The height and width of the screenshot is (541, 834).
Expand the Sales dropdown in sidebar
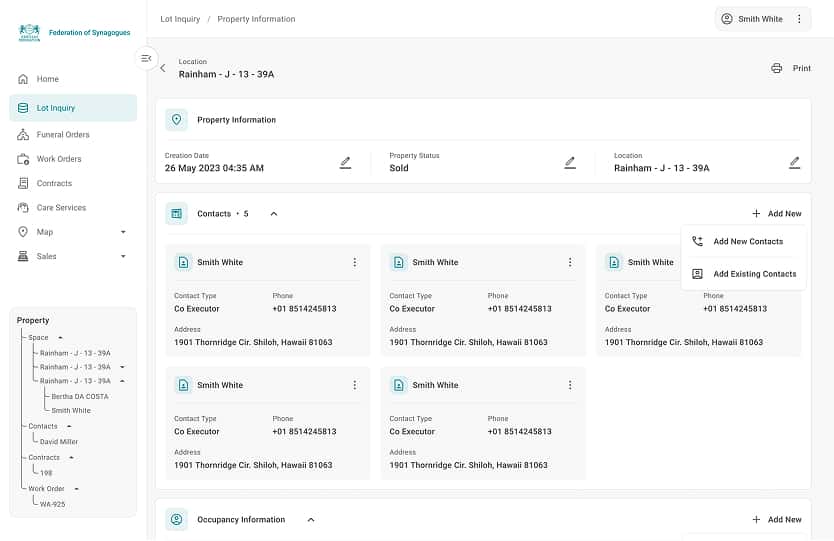(123, 257)
